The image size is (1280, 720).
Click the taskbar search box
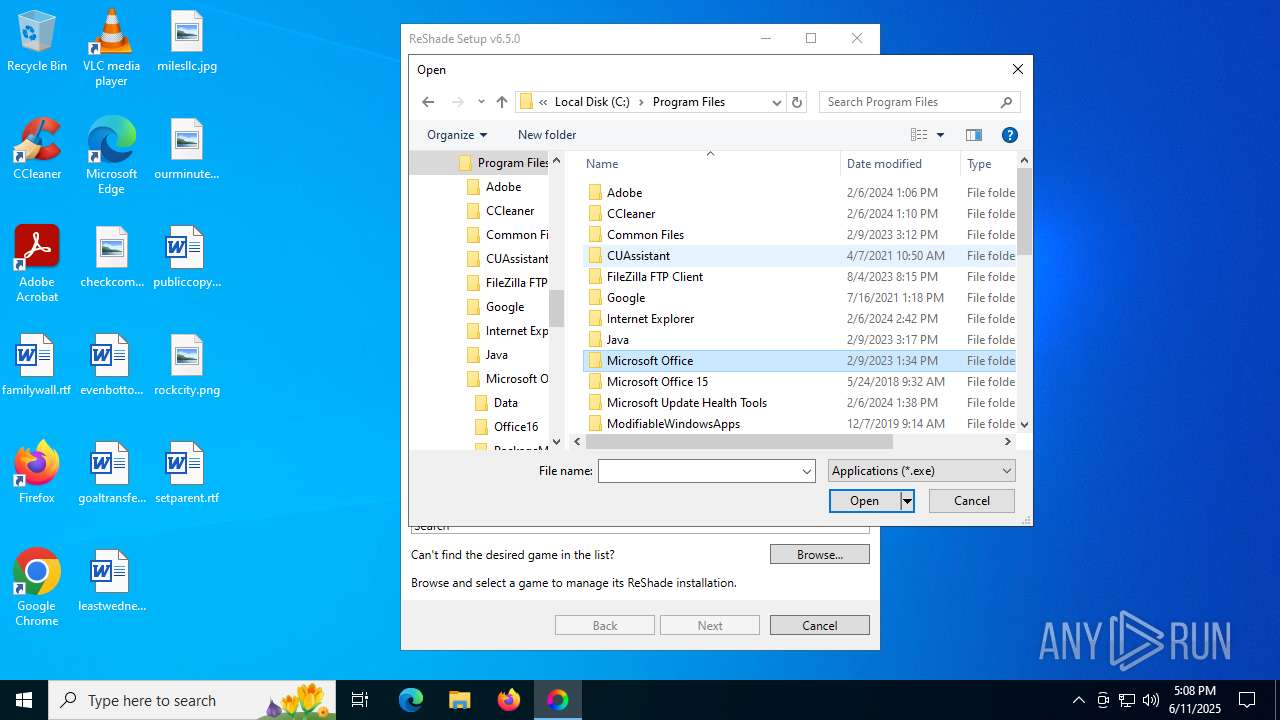point(192,700)
